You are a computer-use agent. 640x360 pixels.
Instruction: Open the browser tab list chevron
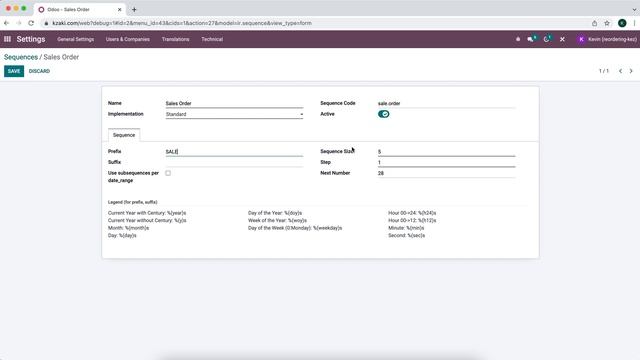pos(634,9)
